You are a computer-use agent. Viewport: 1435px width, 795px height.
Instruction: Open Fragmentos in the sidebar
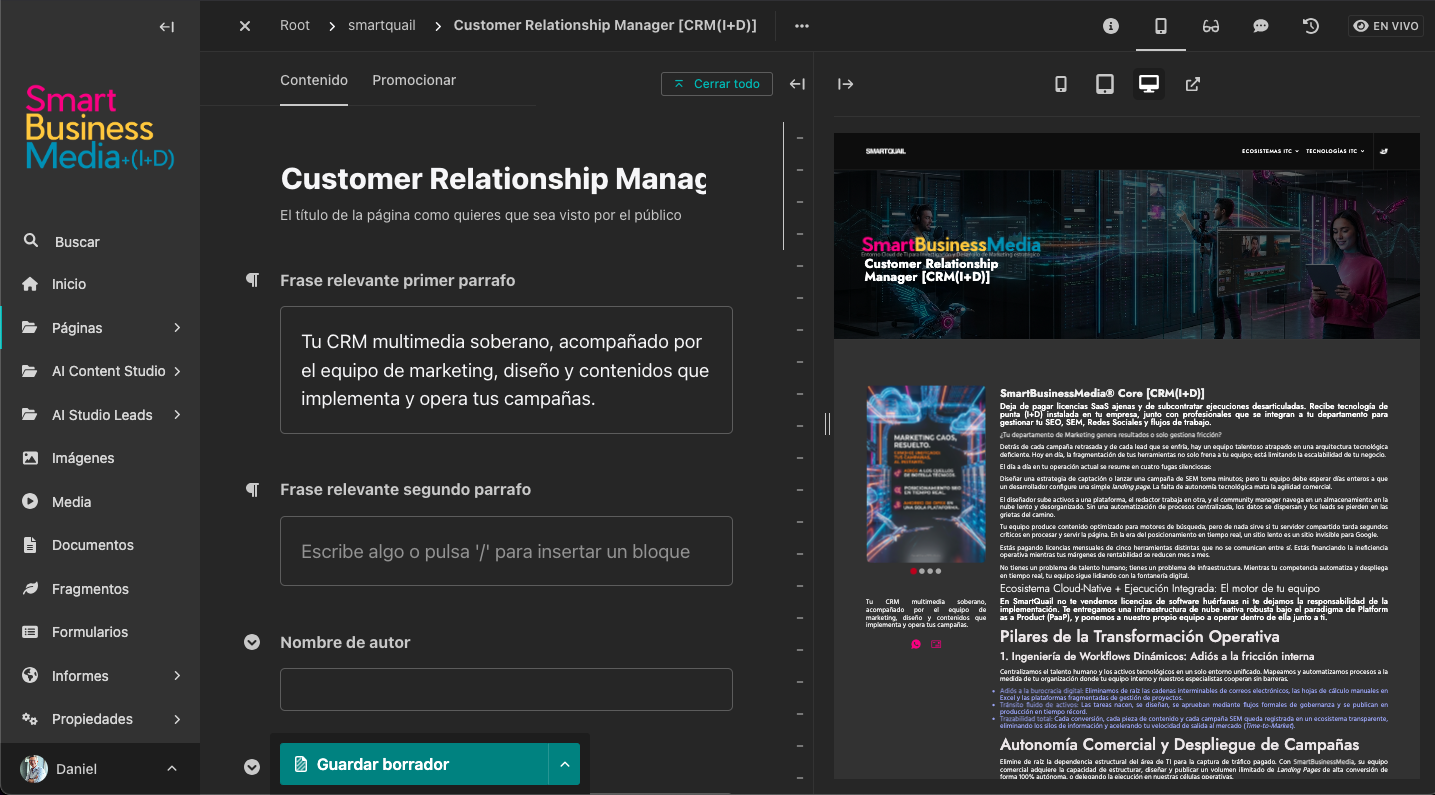tap(100, 589)
